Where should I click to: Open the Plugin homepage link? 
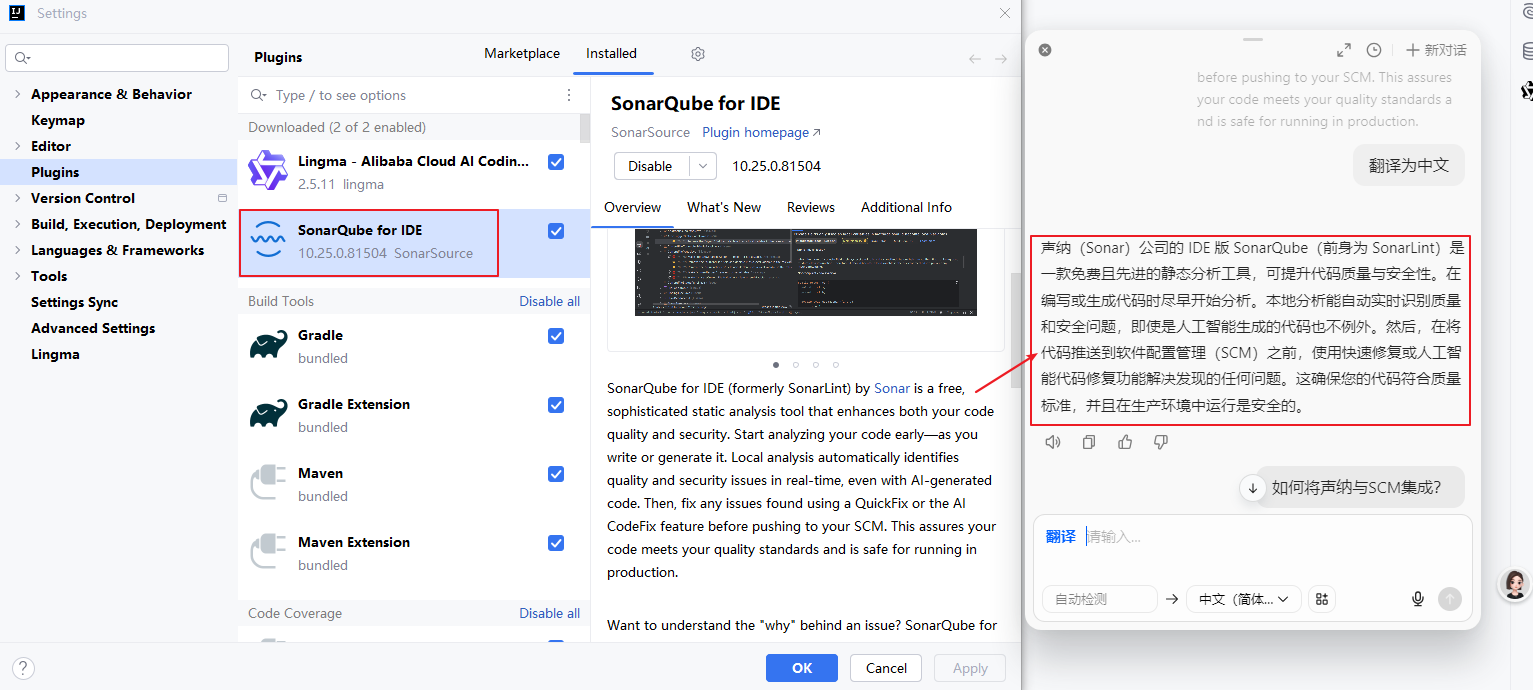[x=761, y=132]
